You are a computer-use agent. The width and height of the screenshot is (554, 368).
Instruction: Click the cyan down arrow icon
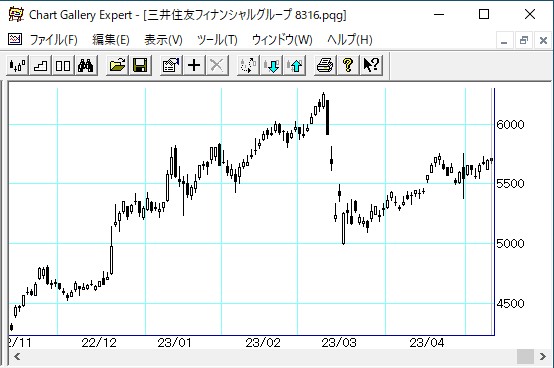271,65
